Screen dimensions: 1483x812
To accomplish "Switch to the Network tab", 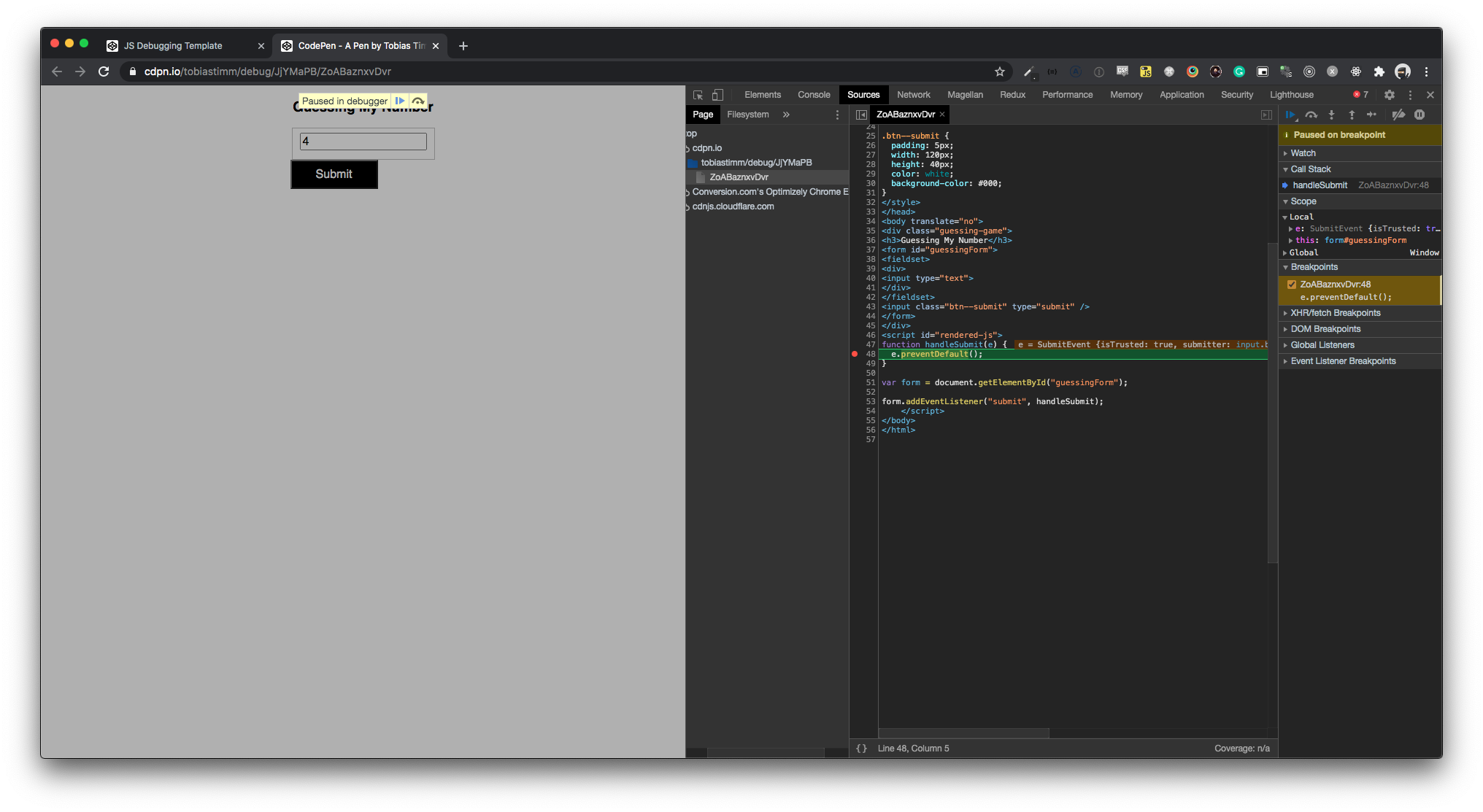I will 913,95.
